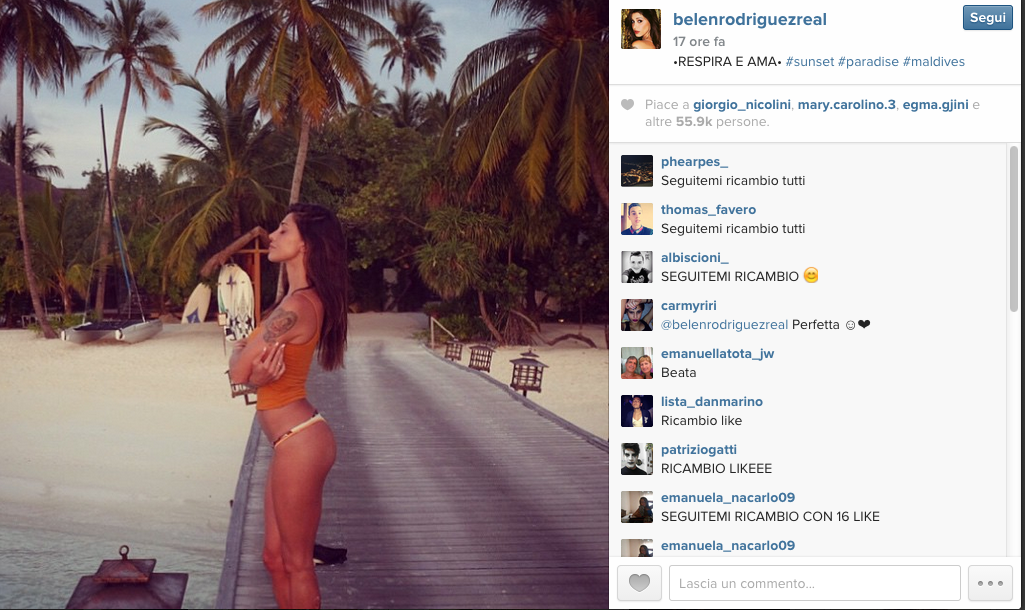The width and height of the screenshot is (1025, 610).
Task: Focus the 'Lascia un commento...' field
Action: (815, 583)
